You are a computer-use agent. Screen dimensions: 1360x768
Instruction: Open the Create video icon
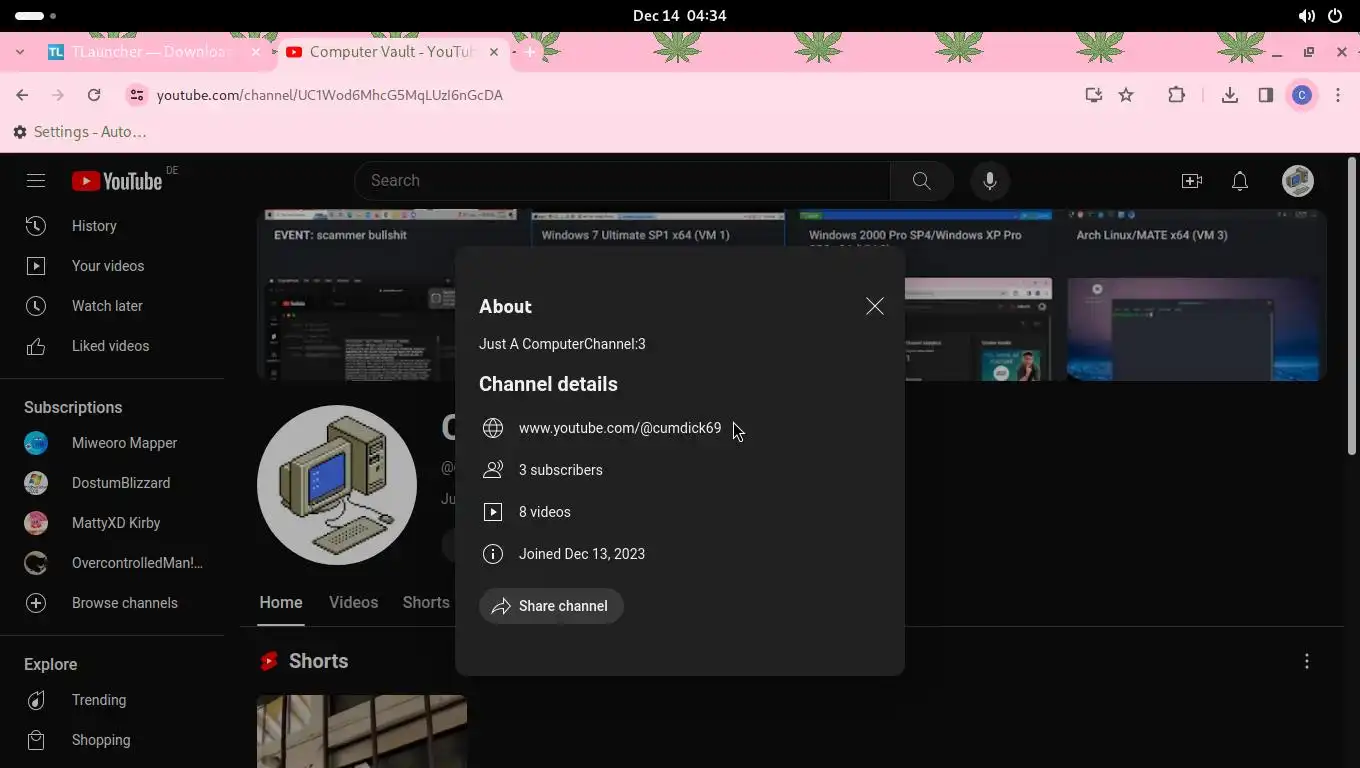[x=1192, y=181]
